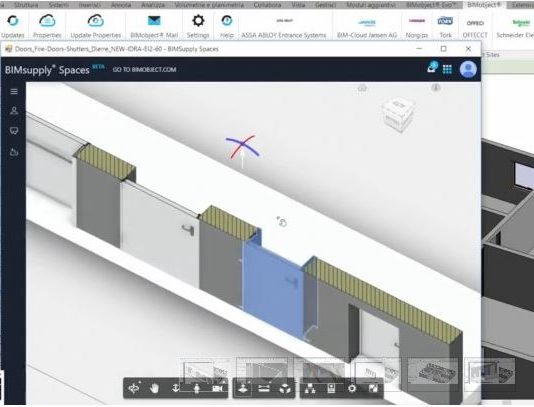
Task: Open the Help tool in ribbon
Action: pyautogui.click(x=227, y=26)
